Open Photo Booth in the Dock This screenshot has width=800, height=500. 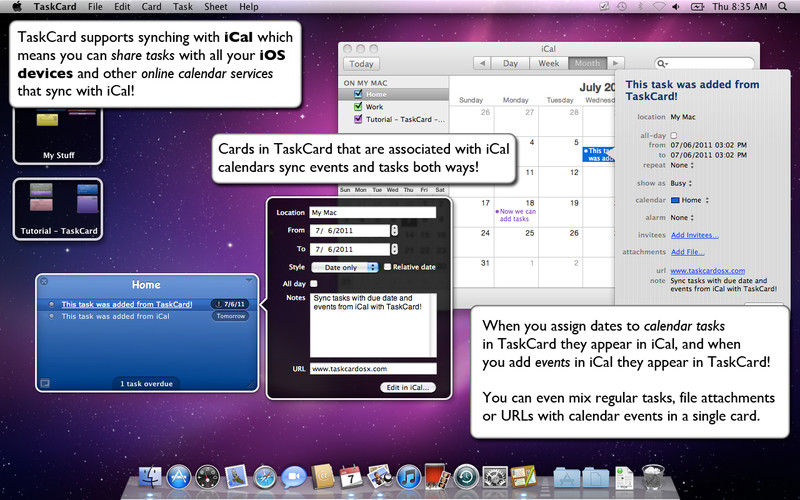(x=437, y=477)
